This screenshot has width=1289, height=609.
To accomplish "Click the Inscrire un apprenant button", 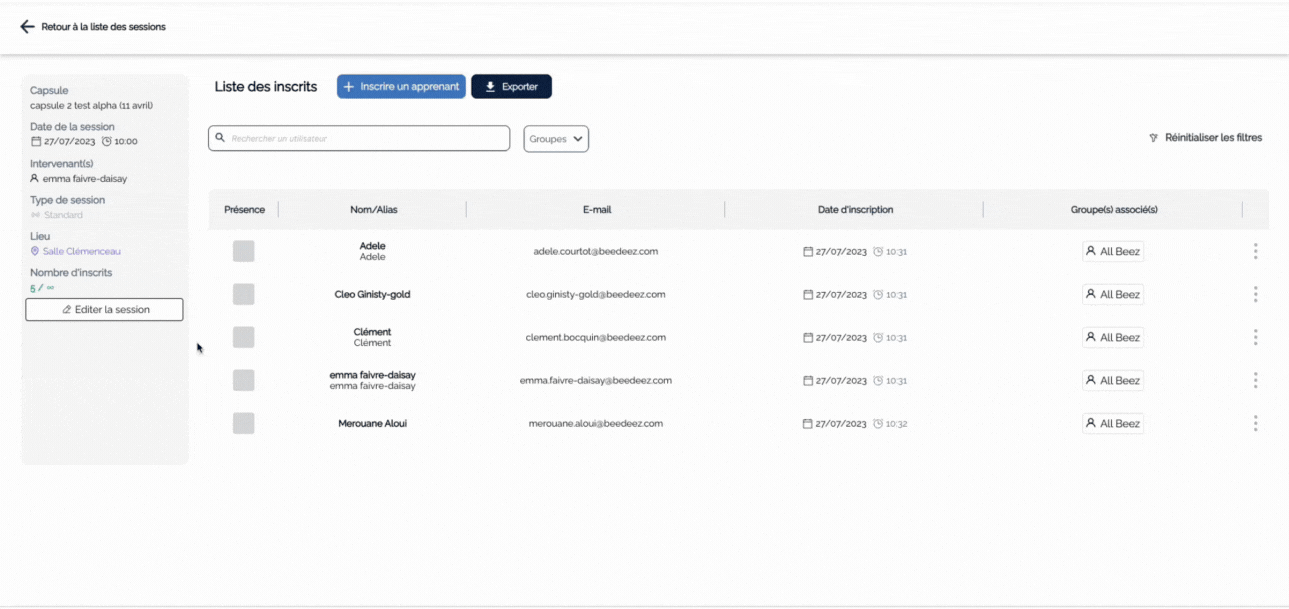I will pos(401,87).
